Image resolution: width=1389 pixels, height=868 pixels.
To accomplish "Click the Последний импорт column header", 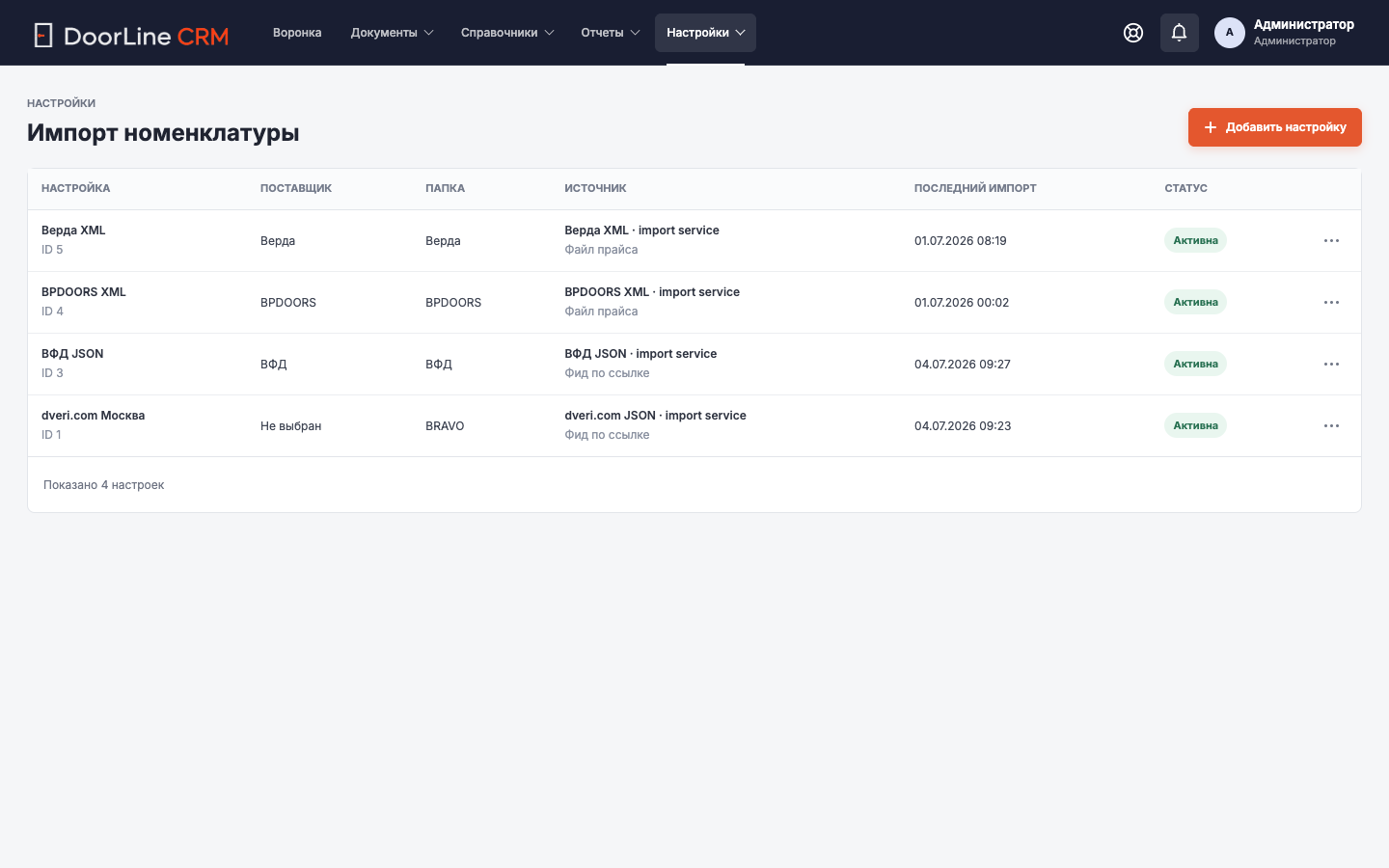I will pyautogui.click(x=975, y=188).
